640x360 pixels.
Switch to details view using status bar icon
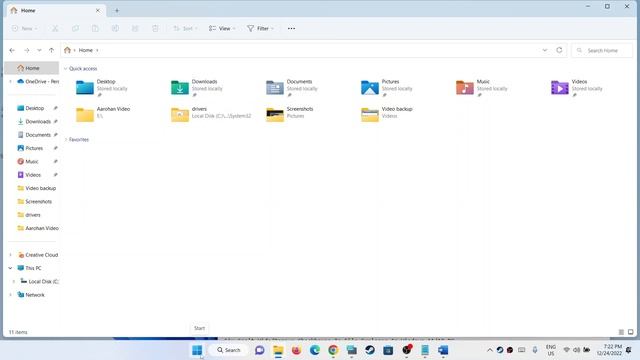pos(621,332)
